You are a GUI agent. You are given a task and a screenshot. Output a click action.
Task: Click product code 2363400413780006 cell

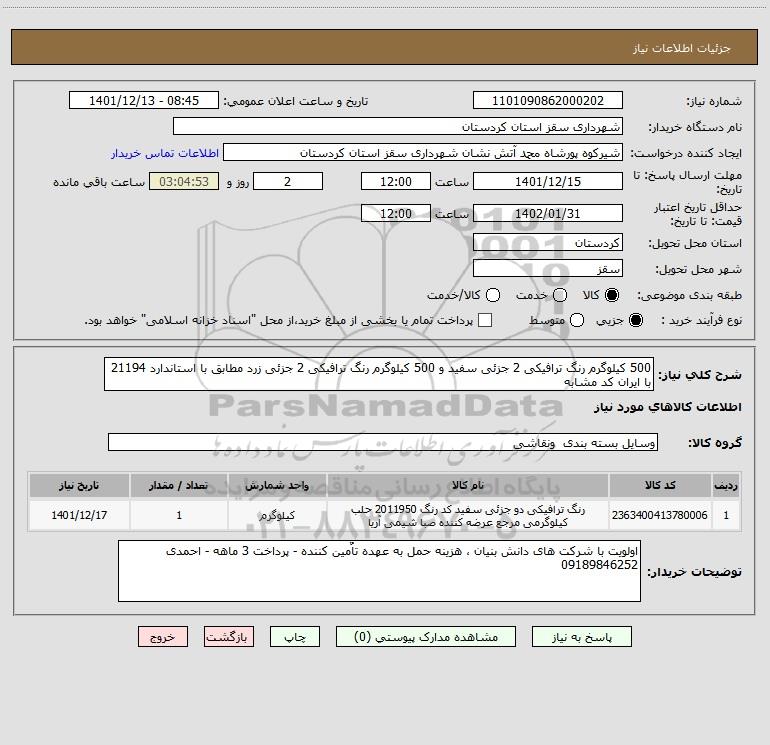click(660, 515)
